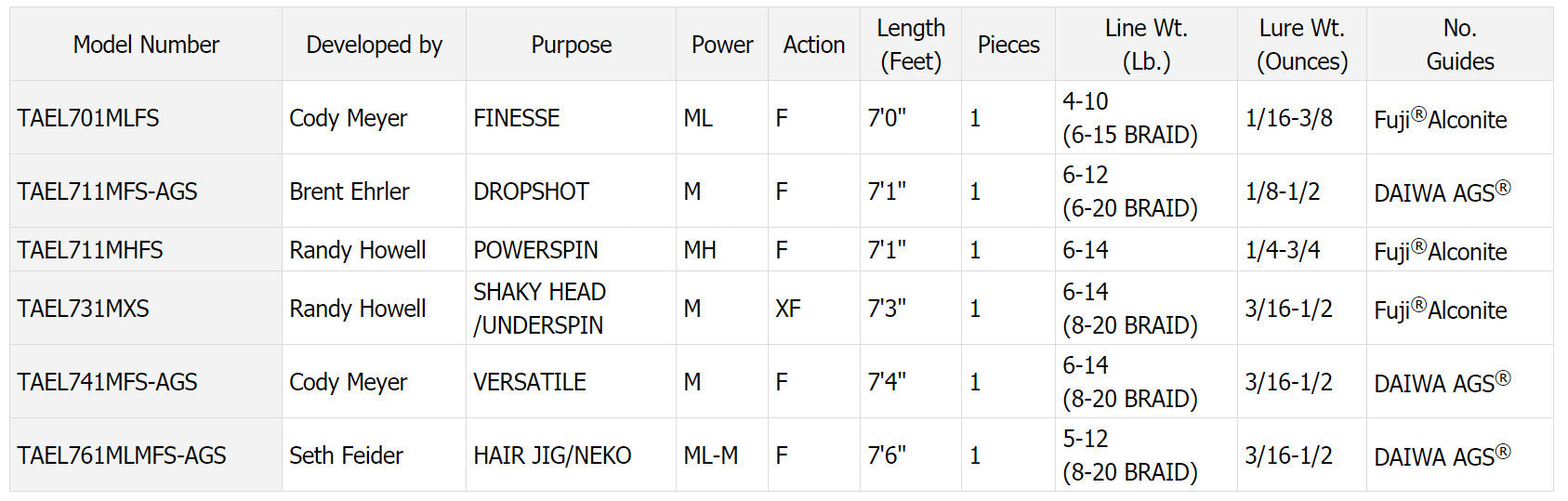Click the TAEL711MHFS model number
This screenshot has width=1568, height=501.
[90, 250]
